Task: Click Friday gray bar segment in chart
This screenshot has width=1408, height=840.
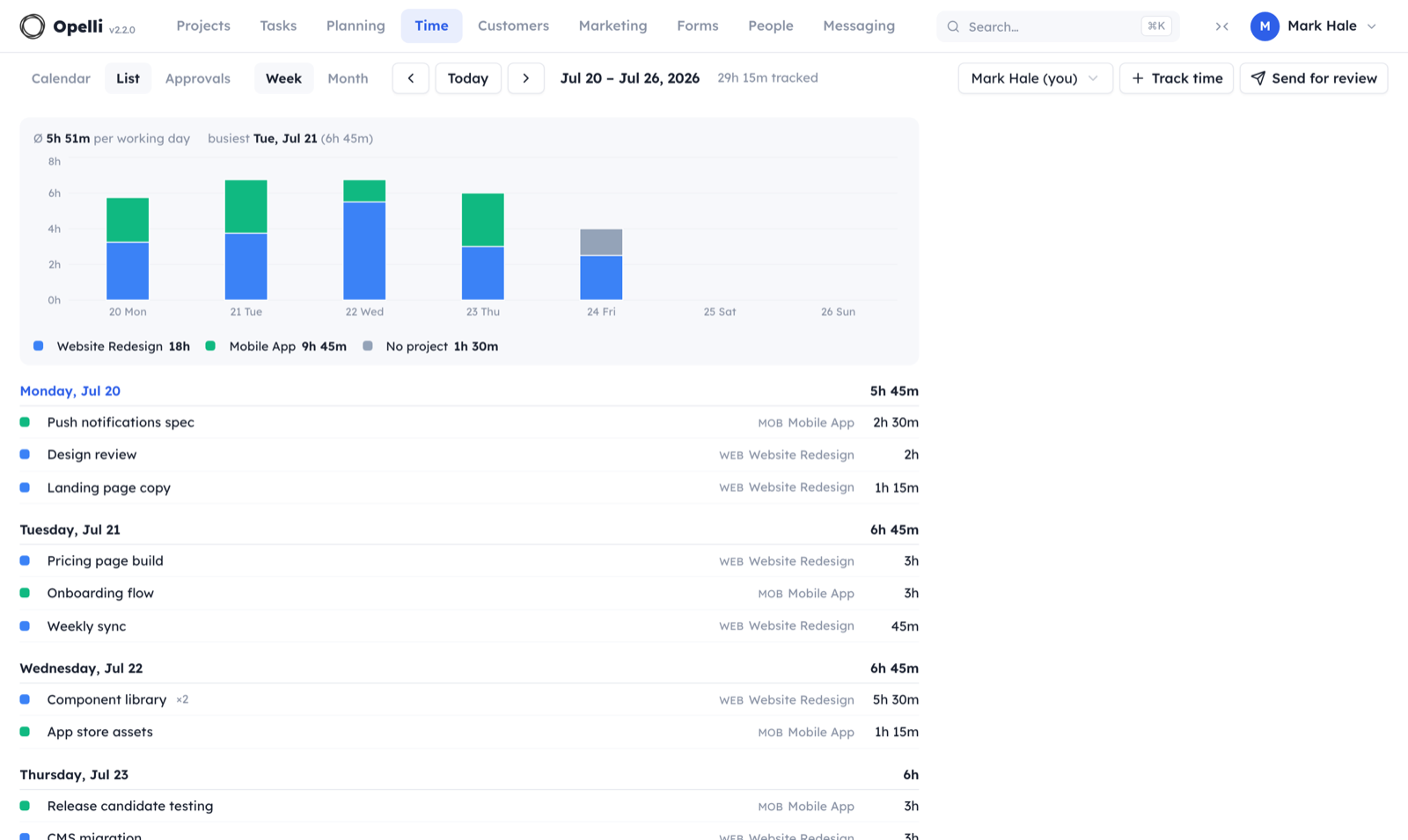Action: pyautogui.click(x=601, y=242)
